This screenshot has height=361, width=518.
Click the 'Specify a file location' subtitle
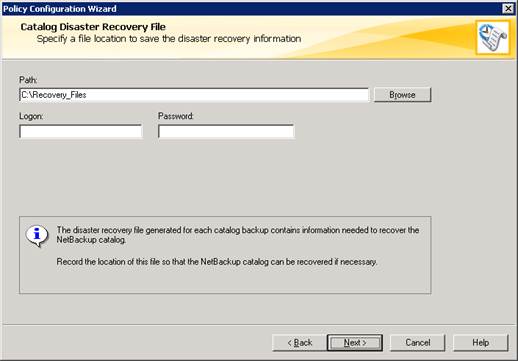pyautogui.click(x=169, y=39)
